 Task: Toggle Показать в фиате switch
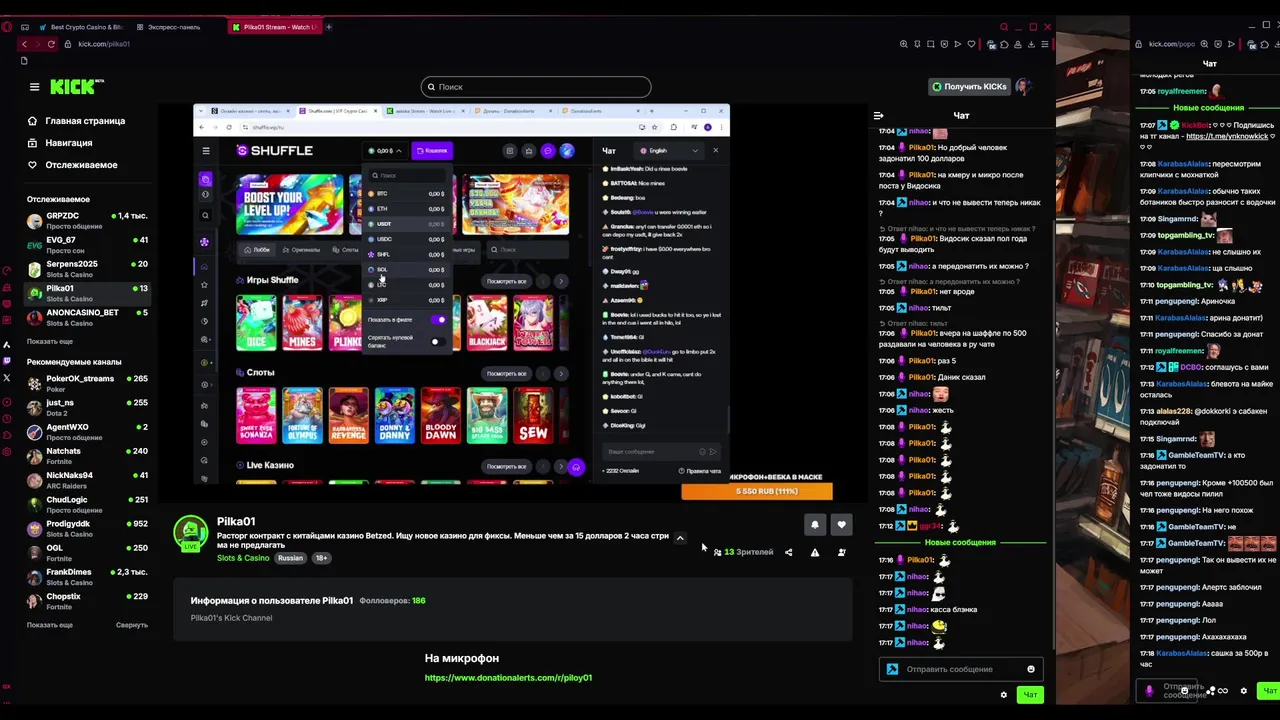pyautogui.click(x=438, y=320)
